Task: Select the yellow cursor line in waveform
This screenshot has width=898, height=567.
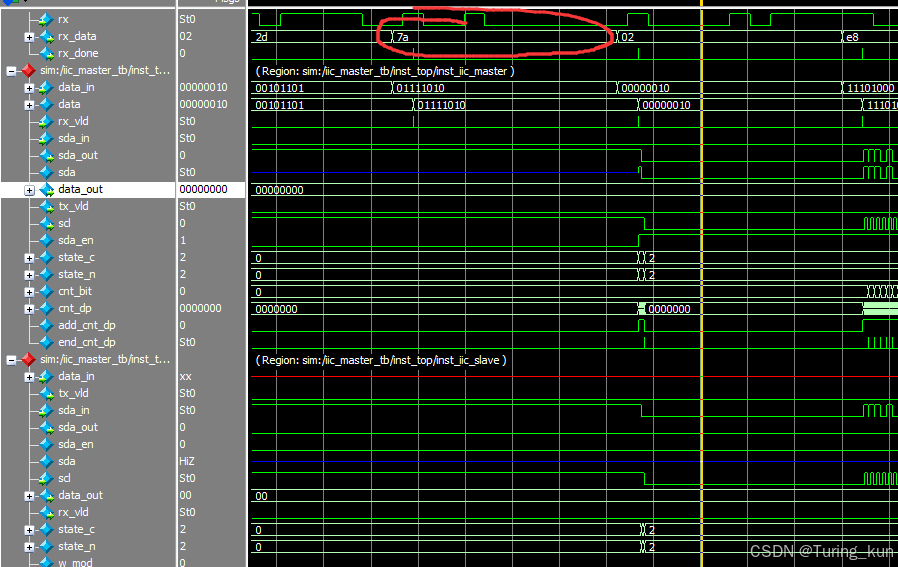Action: [701, 286]
